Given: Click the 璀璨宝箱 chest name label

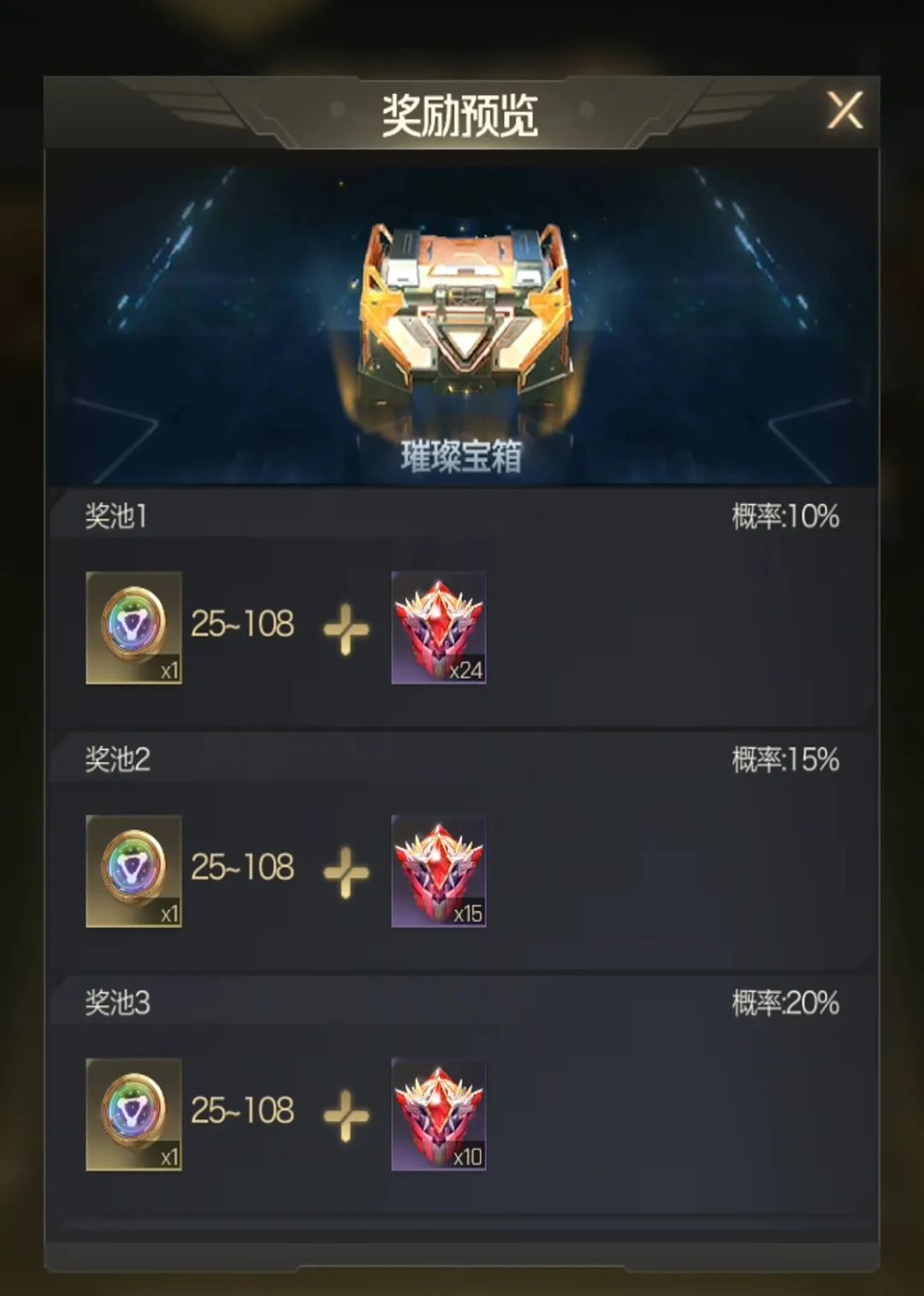Looking at the screenshot, I should (x=461, y=456).
